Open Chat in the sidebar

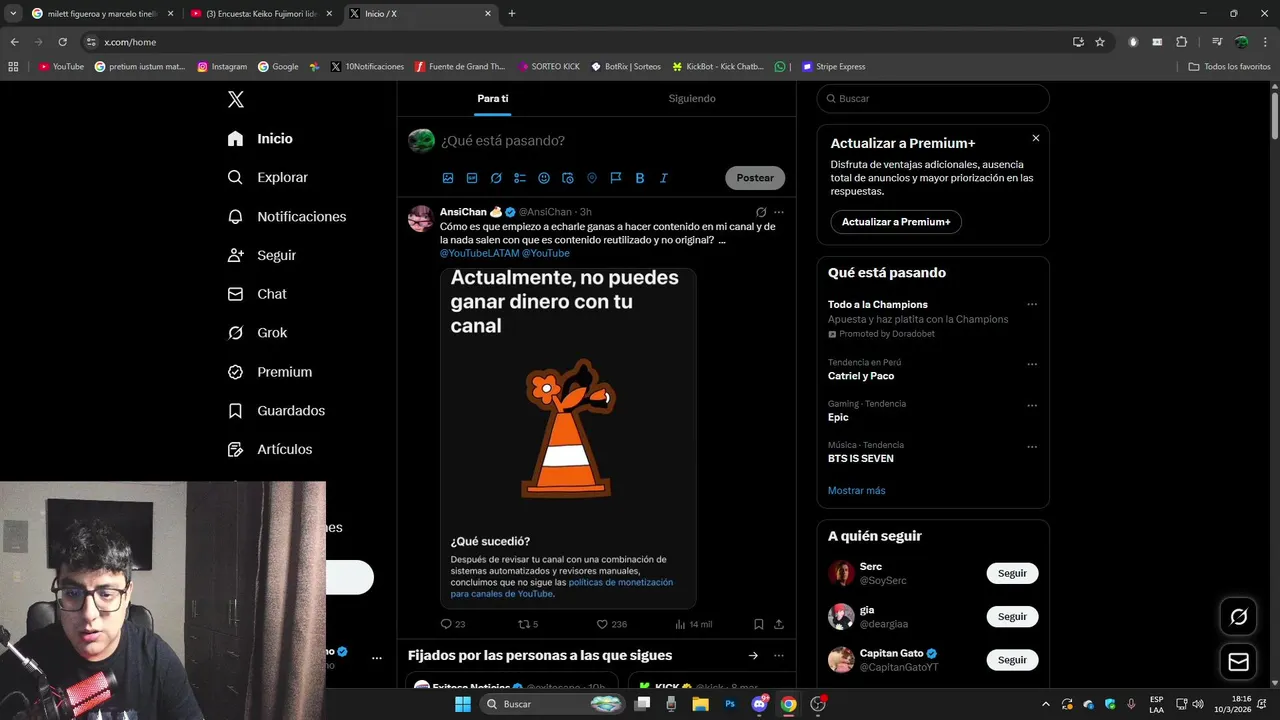click(257, 294)
